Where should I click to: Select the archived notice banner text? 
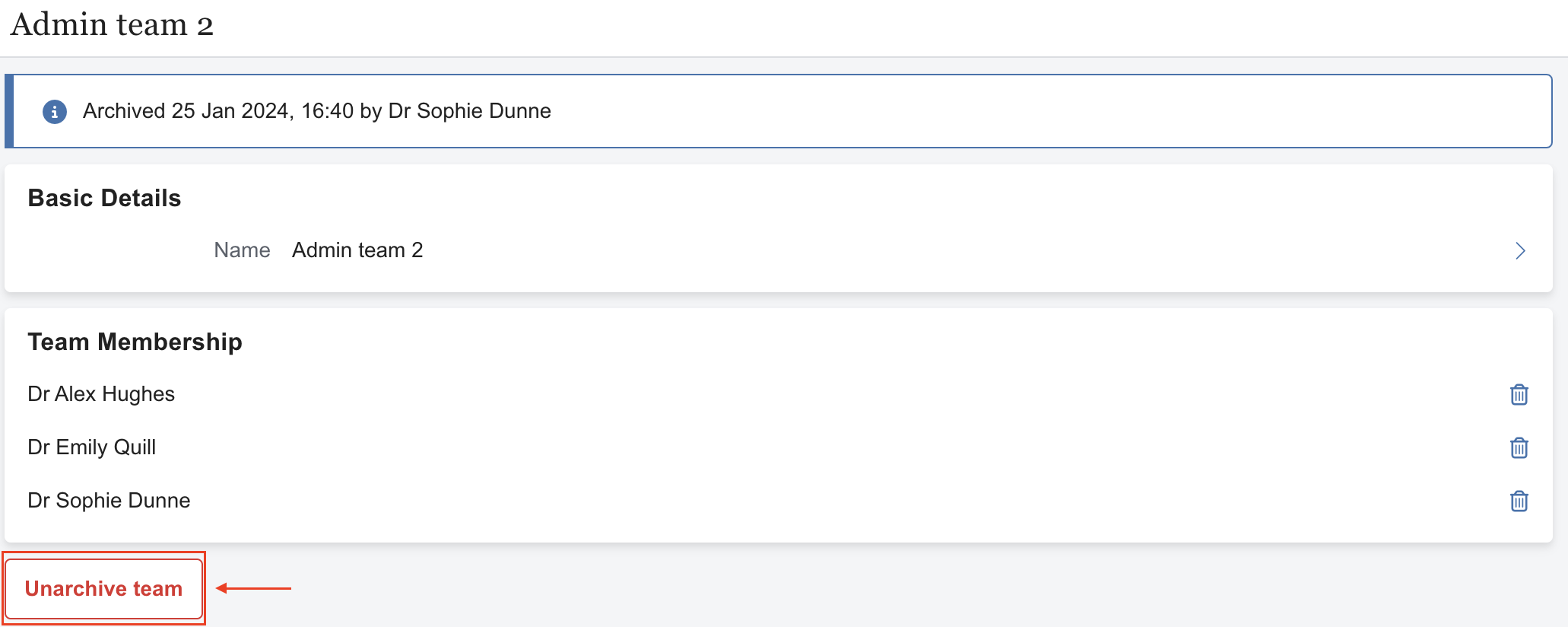(316, 111)
